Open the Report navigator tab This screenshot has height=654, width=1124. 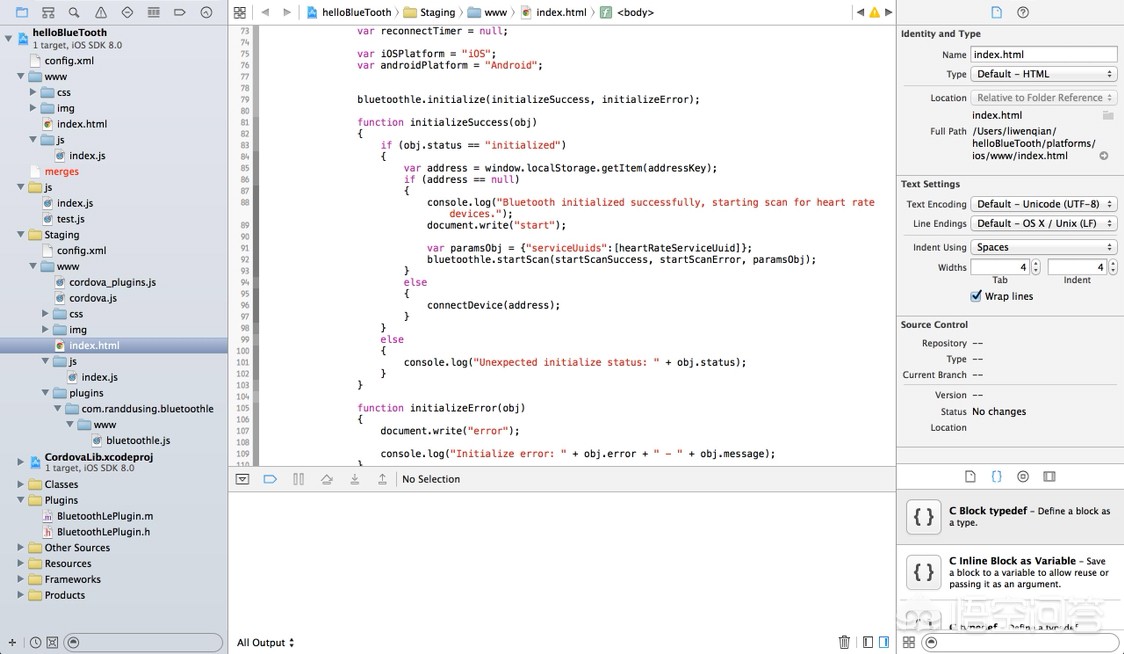click(x=206, y=12)
